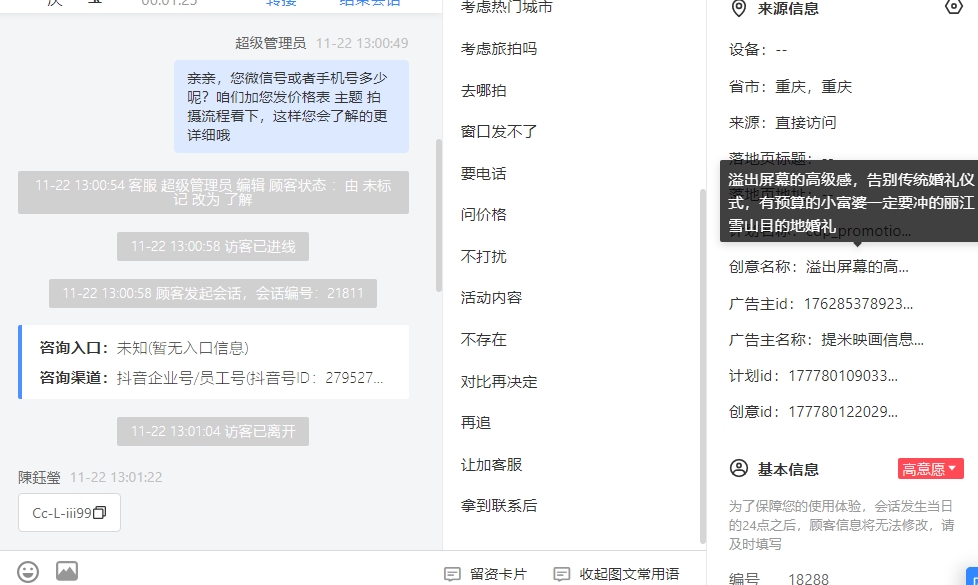Select the quick phrase 去哪拍
This screenshot has height=585, width=978.
pos(483,90)
